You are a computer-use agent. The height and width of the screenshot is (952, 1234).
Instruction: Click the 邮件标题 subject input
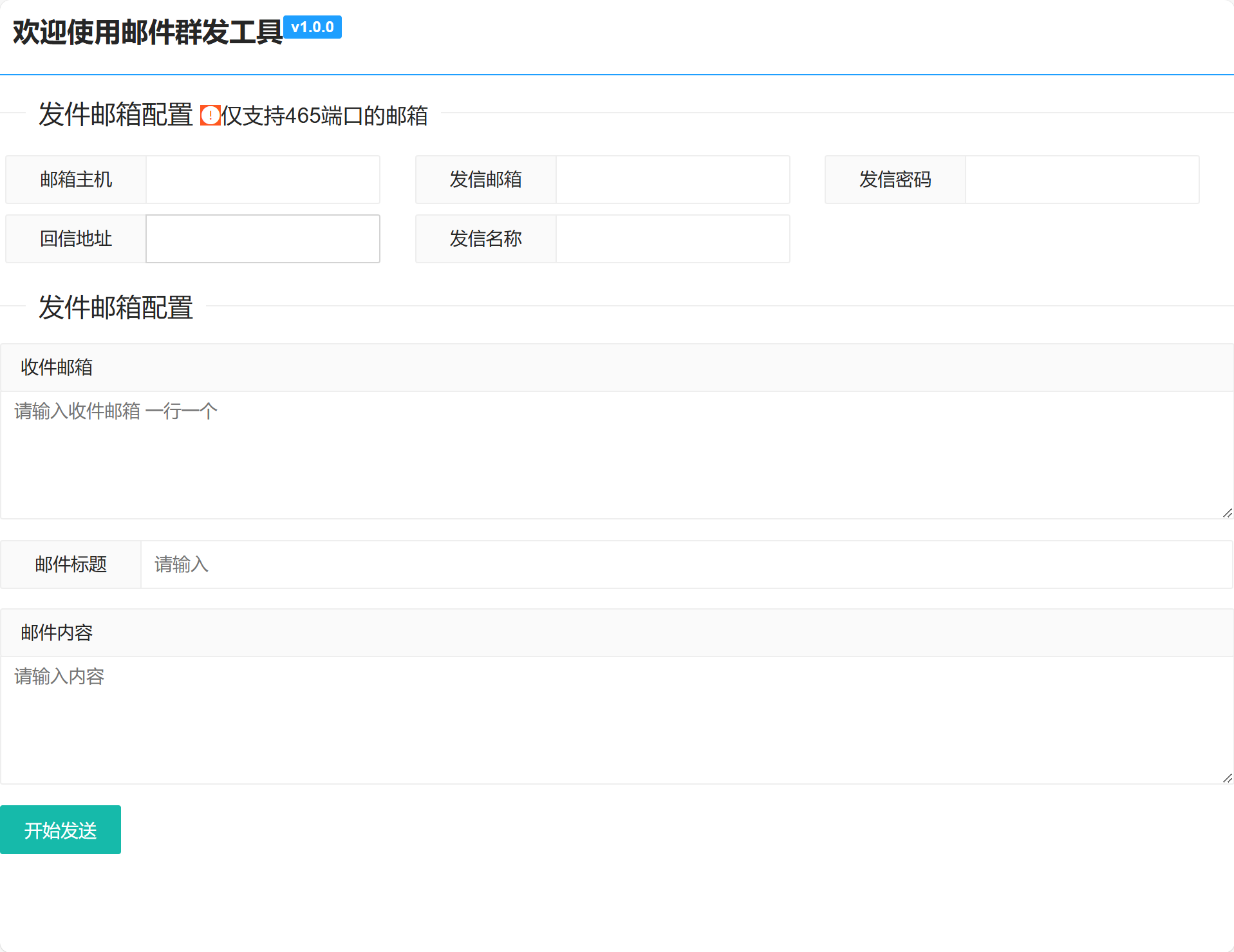click(x=687, y=565)
